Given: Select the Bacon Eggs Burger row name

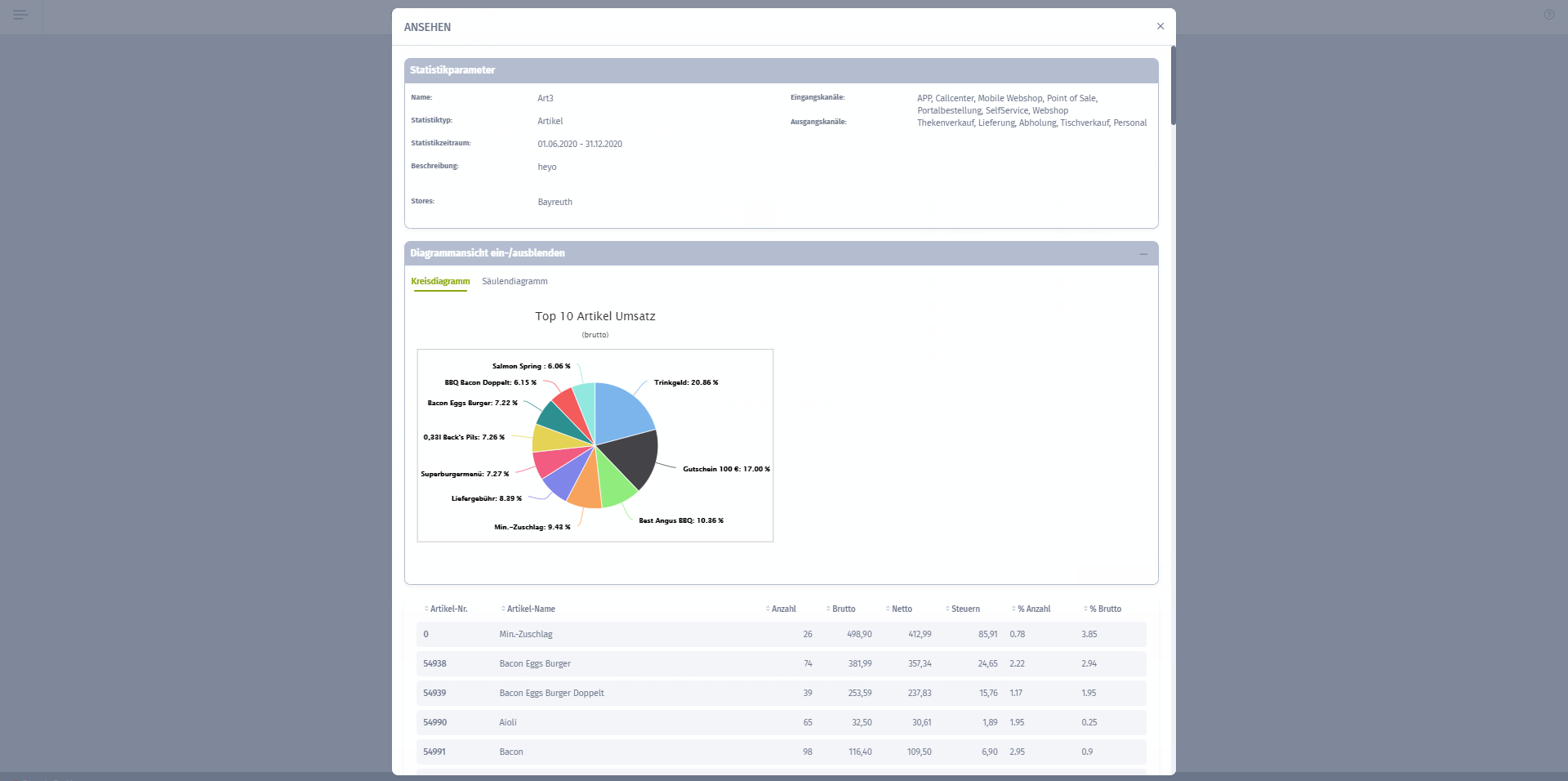Looking at the screenshot, I should 535,663.
